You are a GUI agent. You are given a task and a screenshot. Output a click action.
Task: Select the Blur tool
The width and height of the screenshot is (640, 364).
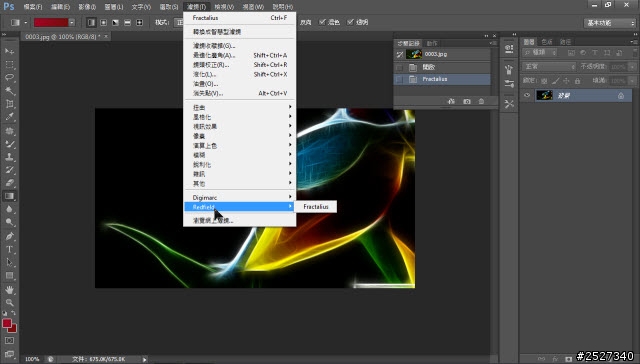coord(9,209)
